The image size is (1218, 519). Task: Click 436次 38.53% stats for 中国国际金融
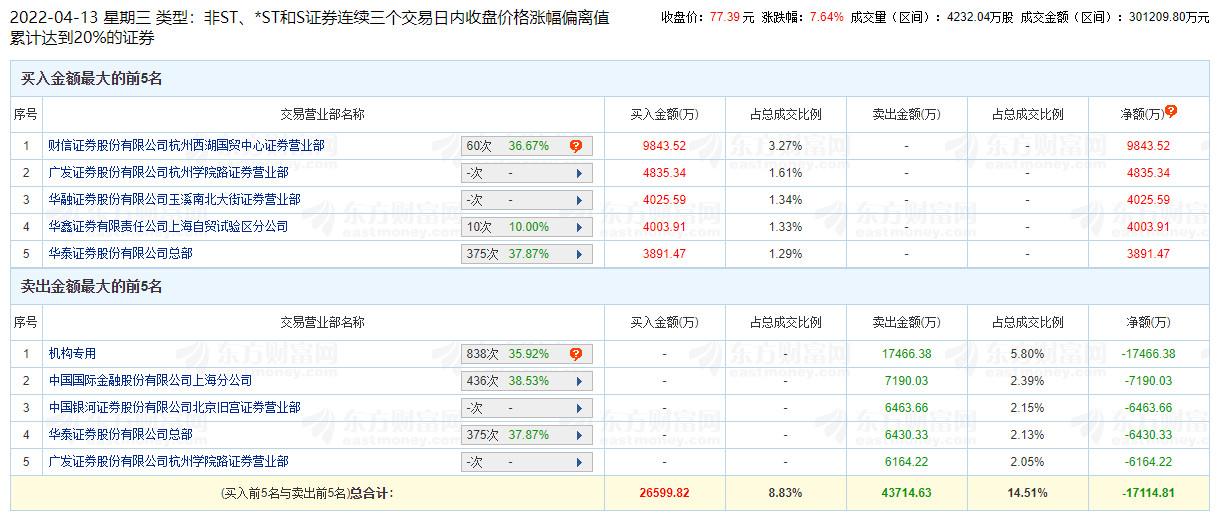tap(527, 381)
